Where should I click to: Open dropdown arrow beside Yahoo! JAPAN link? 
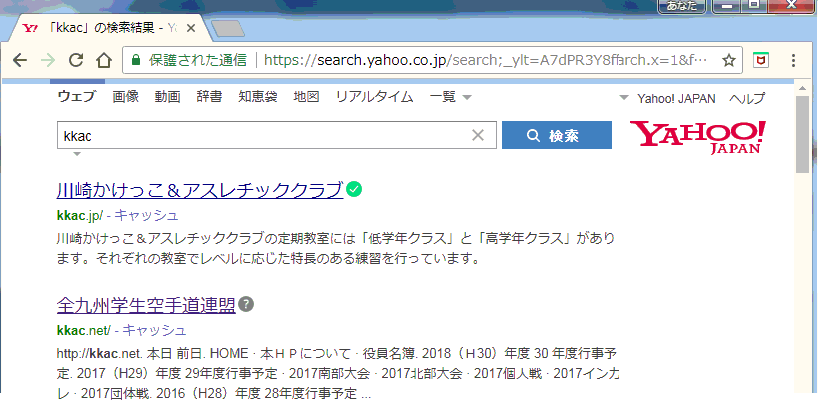[624, 98]
